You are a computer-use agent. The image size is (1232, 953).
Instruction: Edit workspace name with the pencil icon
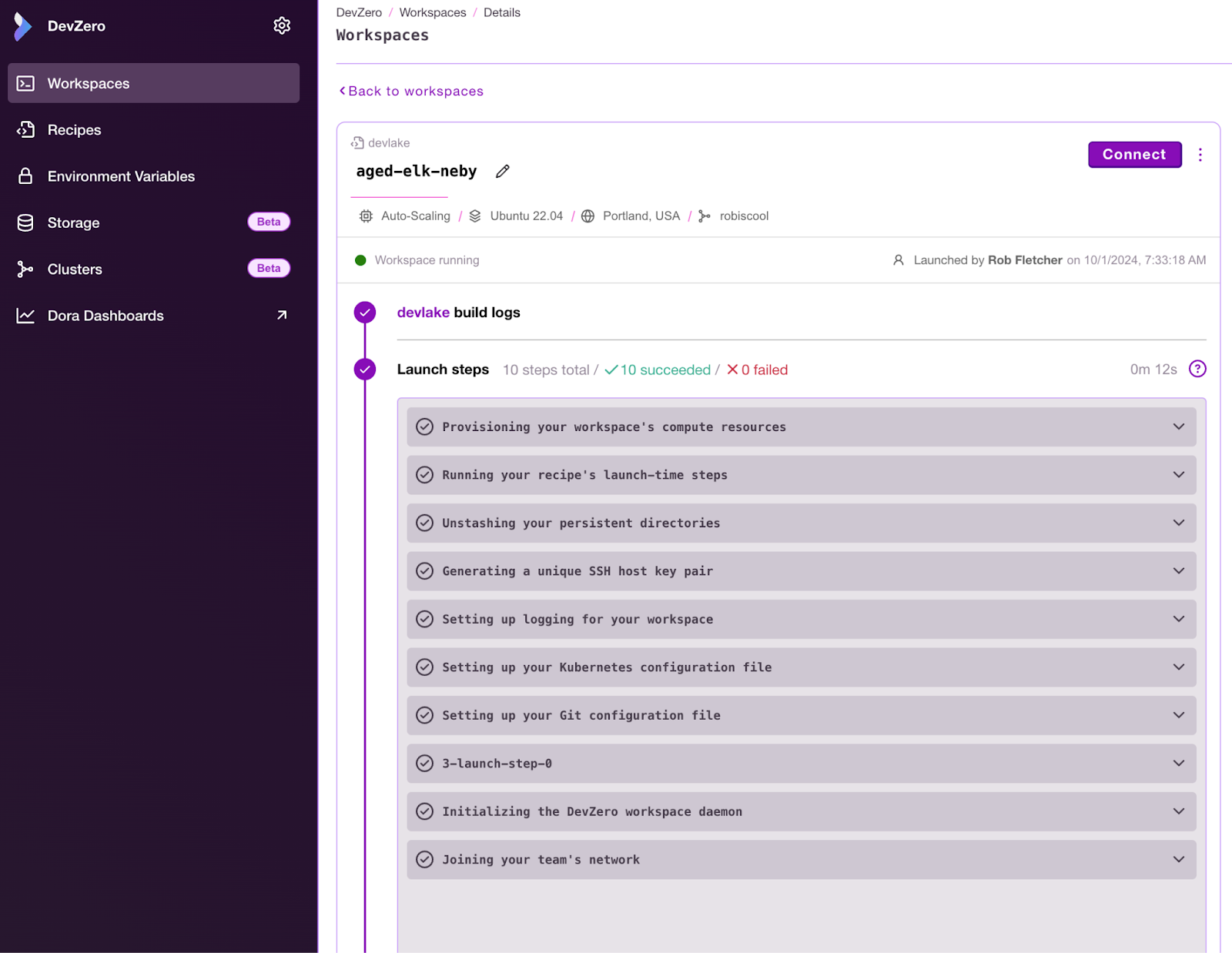(x=503, y=171)
